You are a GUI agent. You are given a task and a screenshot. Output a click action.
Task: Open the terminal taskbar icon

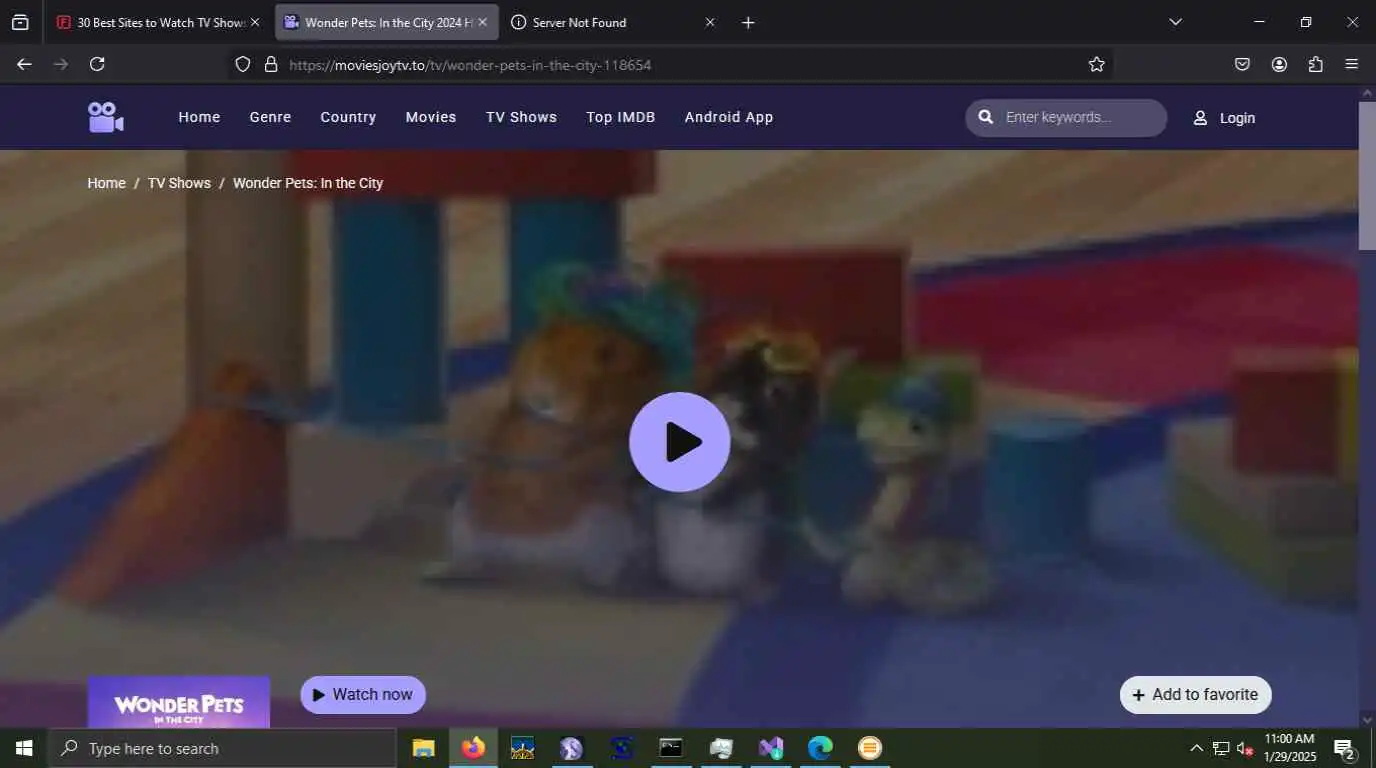(671, 748)
